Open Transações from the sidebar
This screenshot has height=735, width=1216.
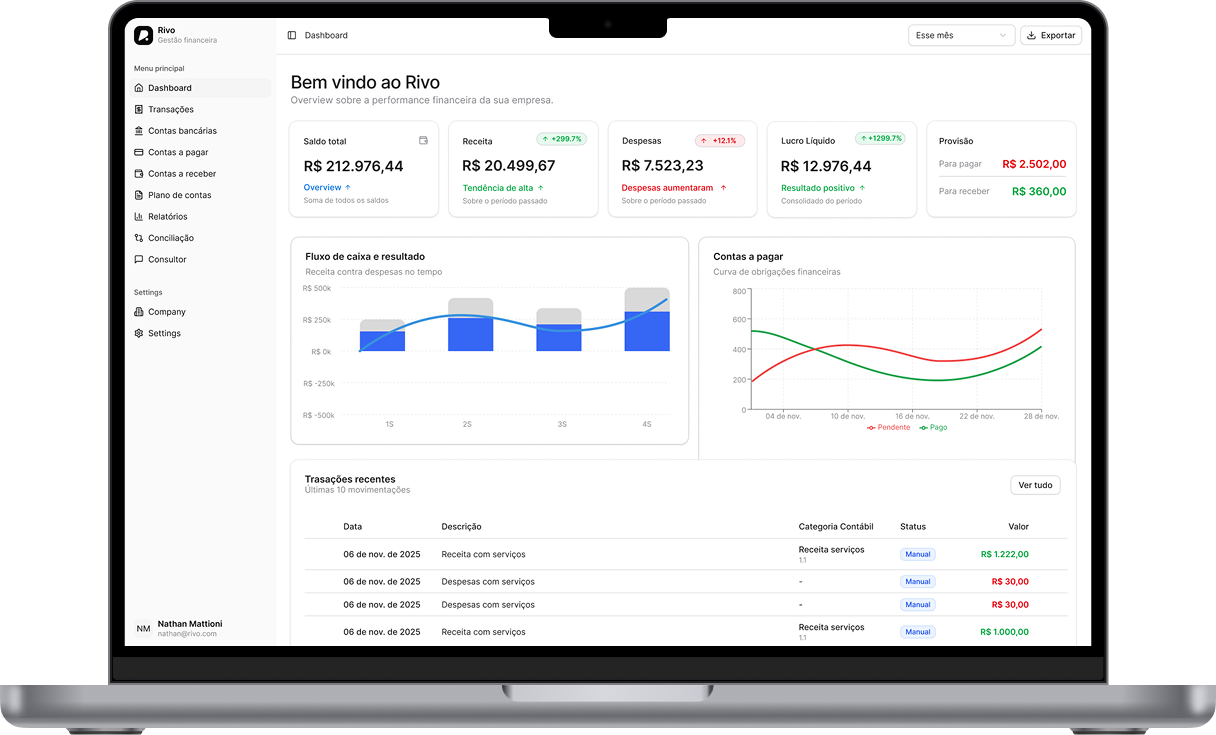(170, 109)
